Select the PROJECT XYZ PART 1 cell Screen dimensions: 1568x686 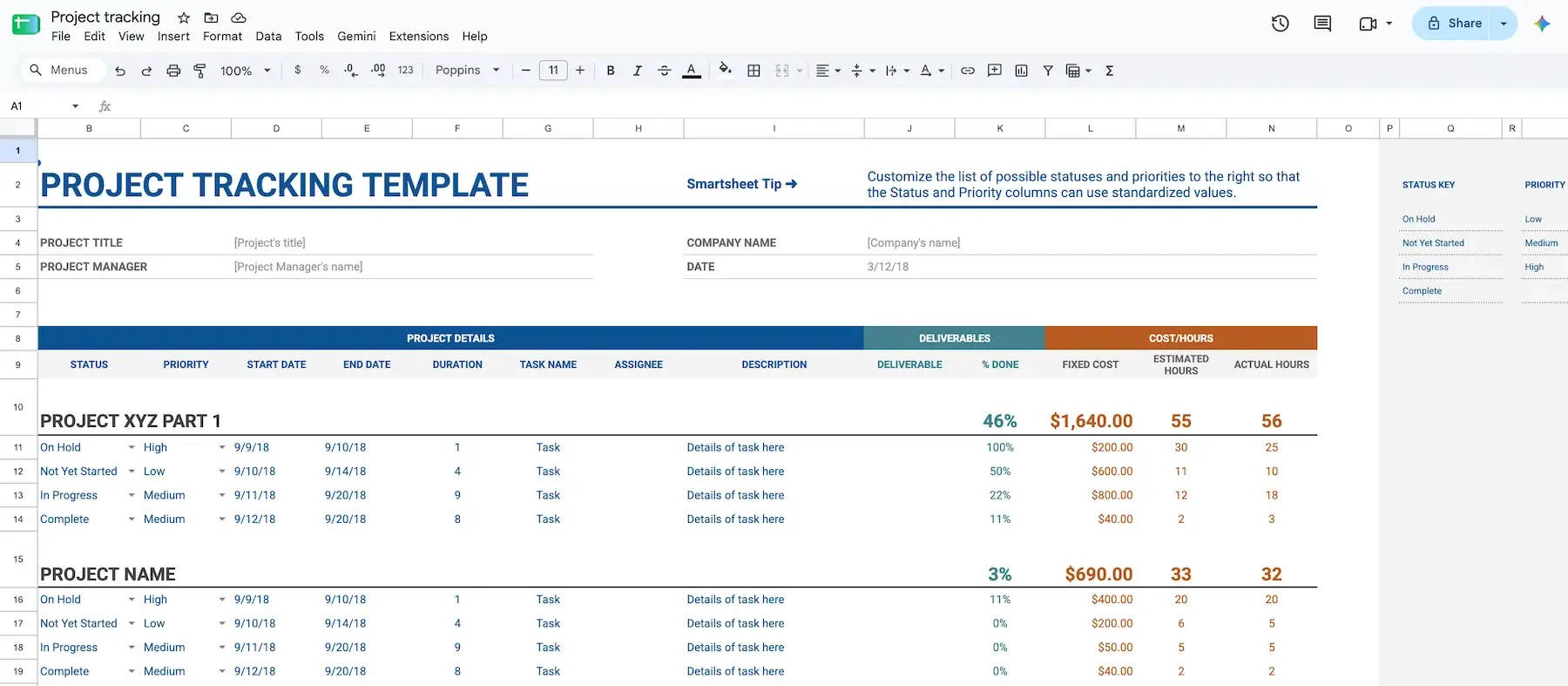click(x=131, y=421)
